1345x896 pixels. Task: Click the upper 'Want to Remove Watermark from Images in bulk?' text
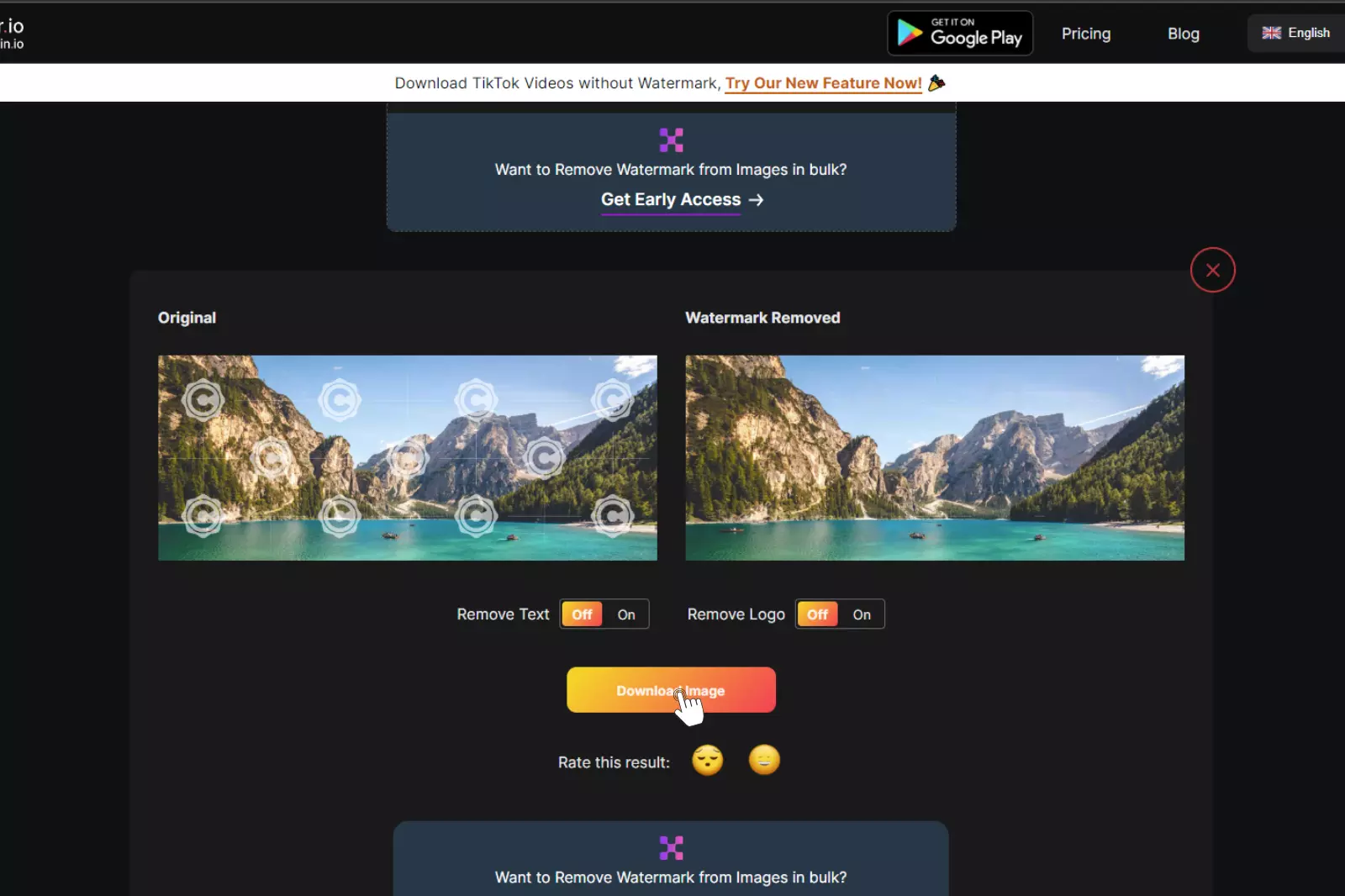point(671,170)
